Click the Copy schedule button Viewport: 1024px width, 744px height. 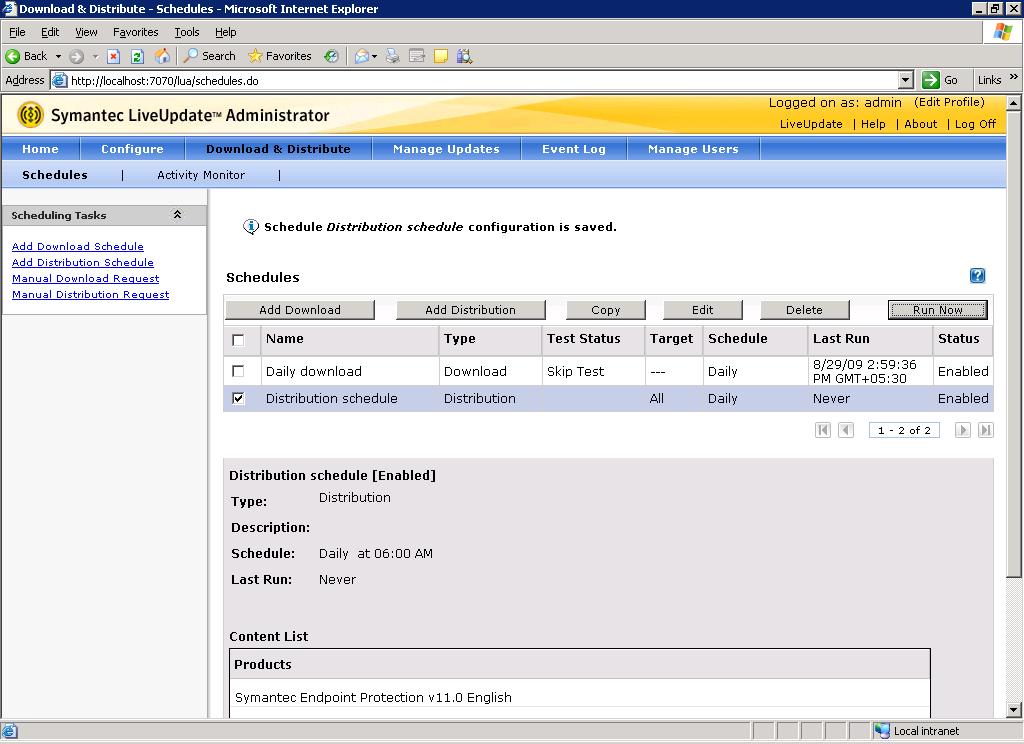605,310
